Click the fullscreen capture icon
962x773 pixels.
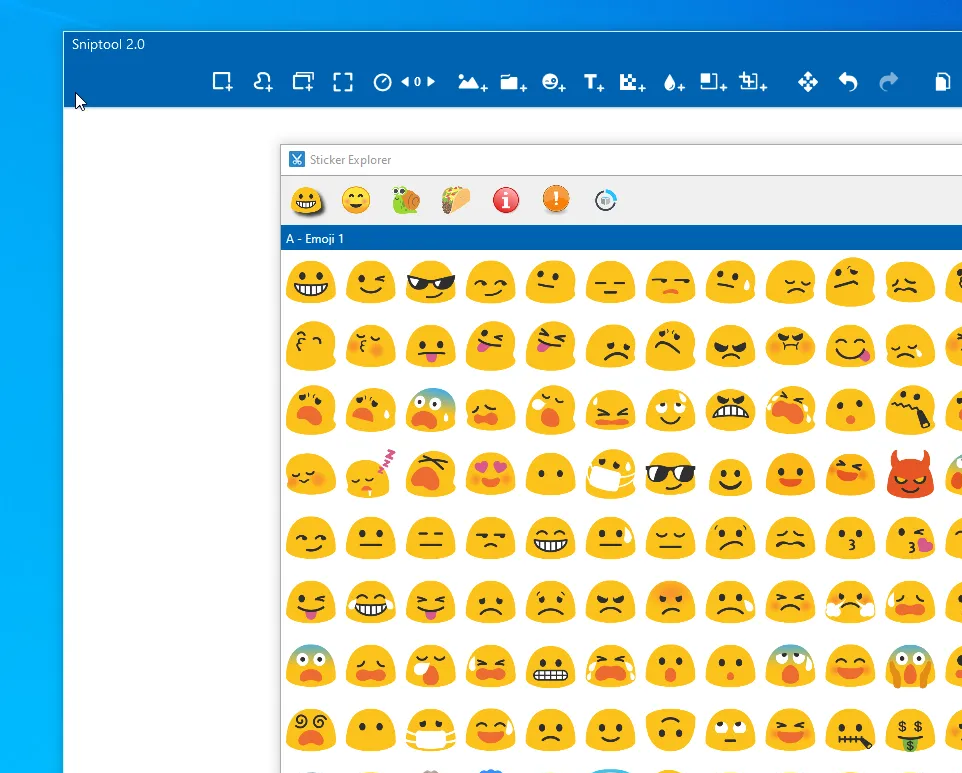coord(343,82)
